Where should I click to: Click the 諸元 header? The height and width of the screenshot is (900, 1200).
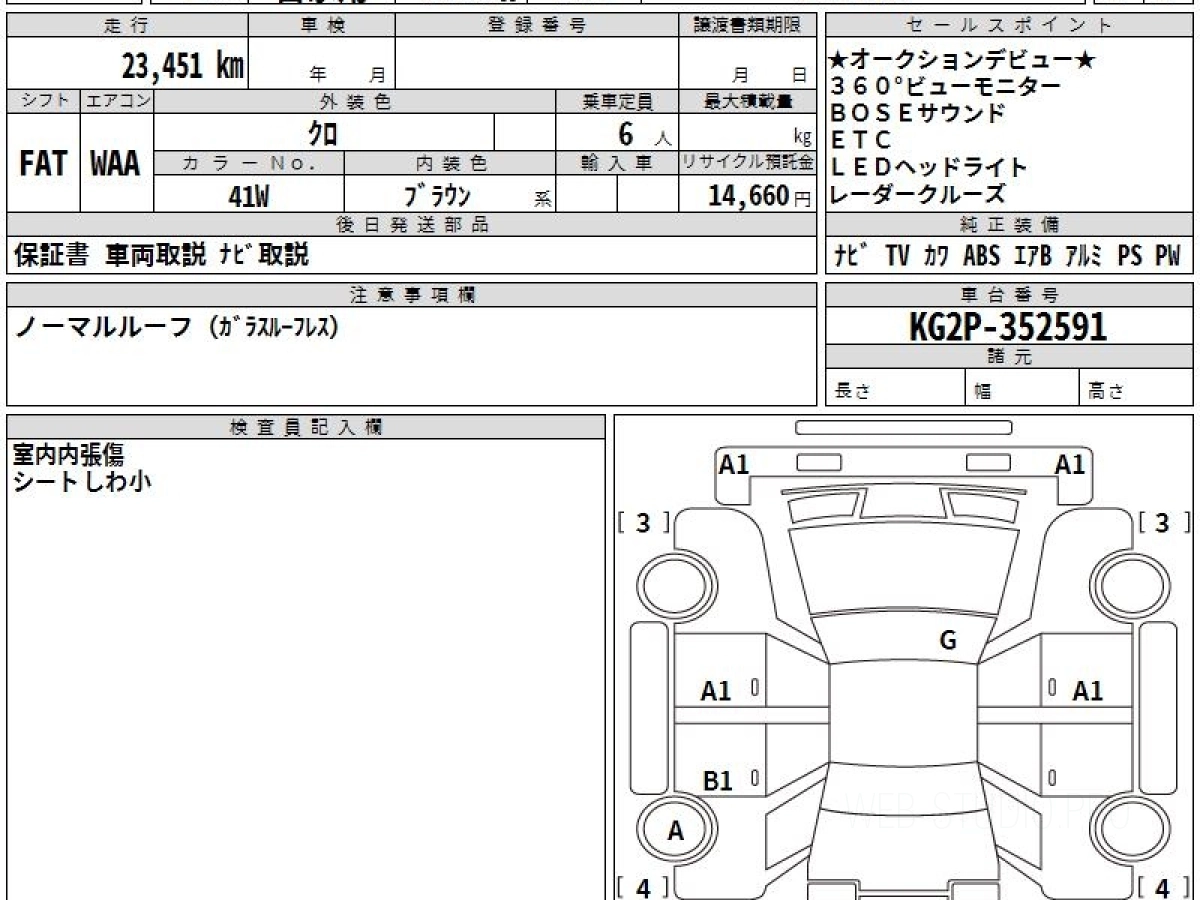click(x=1009, y=357)
